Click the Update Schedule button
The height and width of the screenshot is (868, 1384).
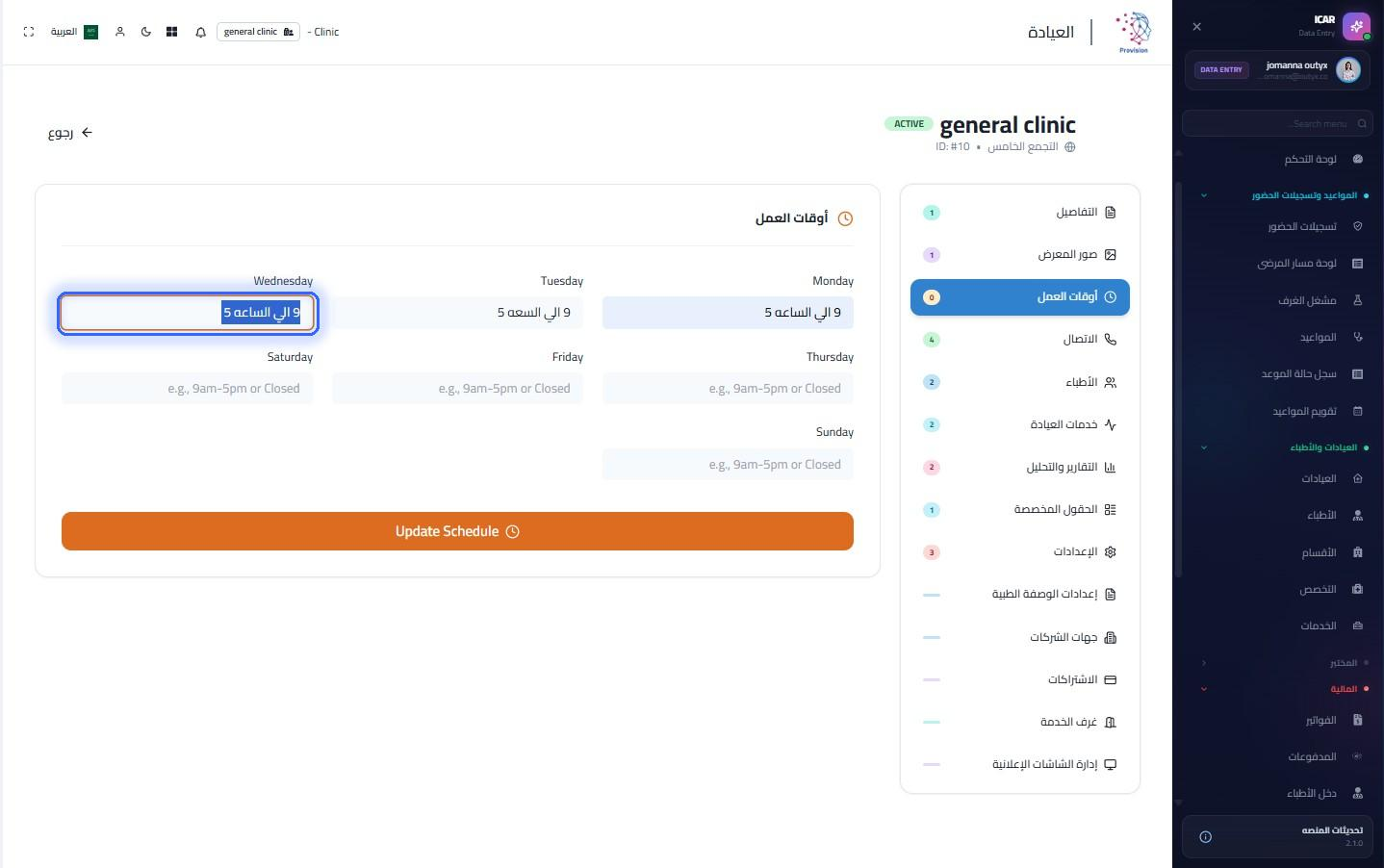point(457,531)
